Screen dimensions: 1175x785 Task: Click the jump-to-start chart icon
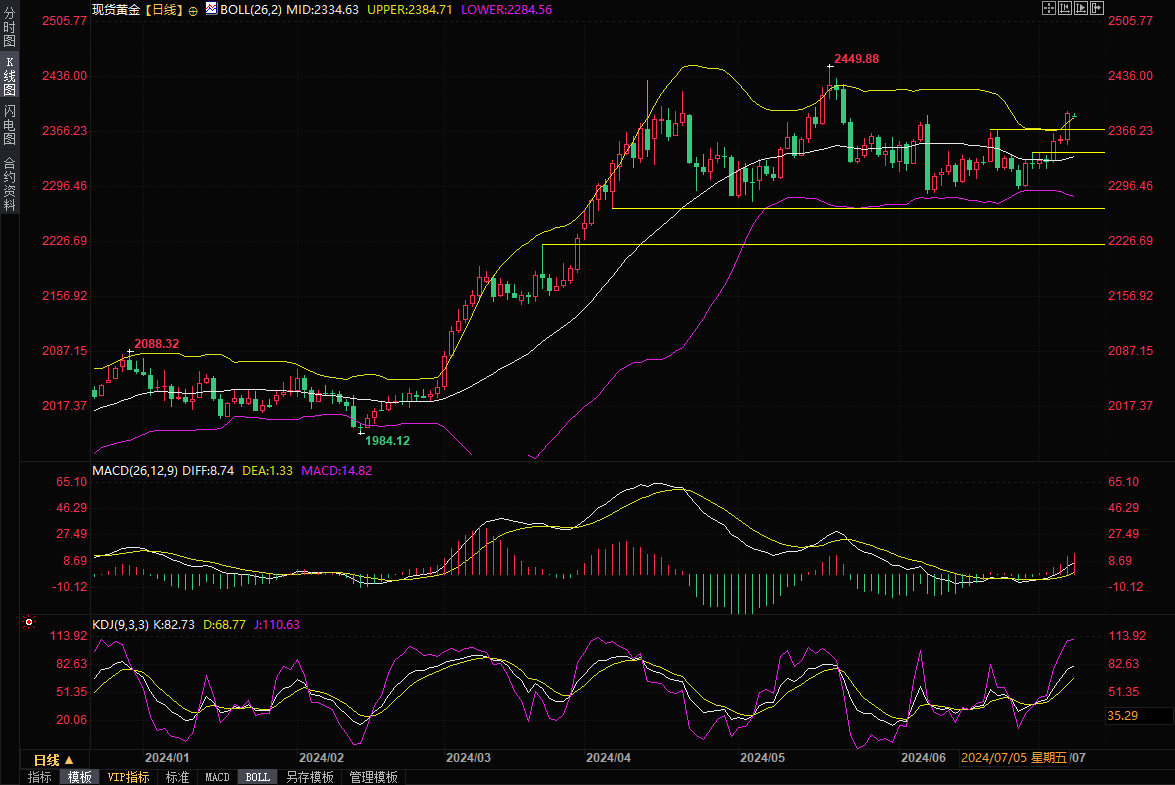pyautogui.click(x=1065, y=8)
